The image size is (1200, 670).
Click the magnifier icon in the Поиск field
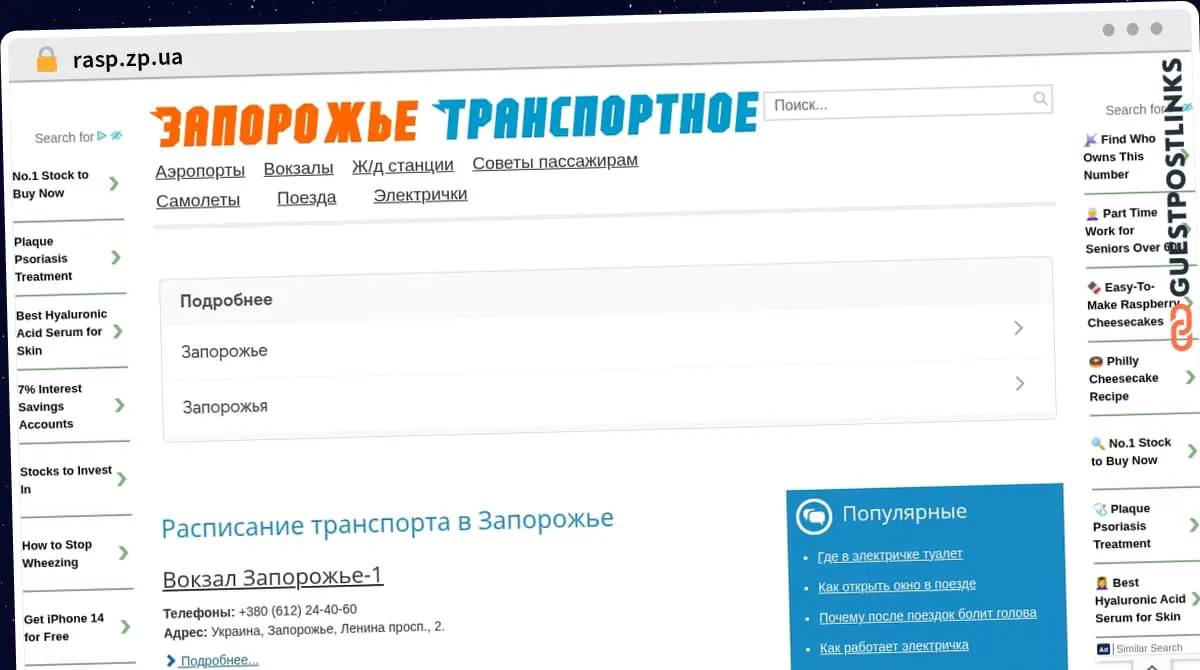click(x=1040, y=99)
